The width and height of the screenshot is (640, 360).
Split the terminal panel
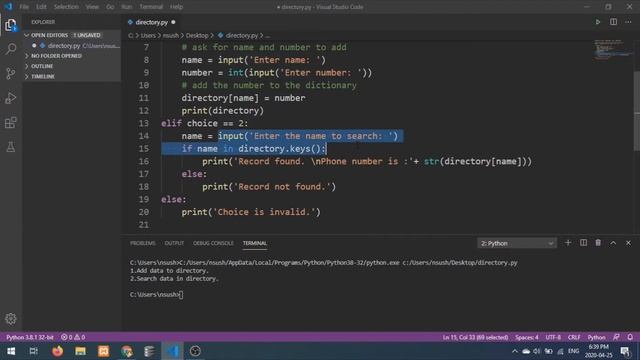(583, 243)
